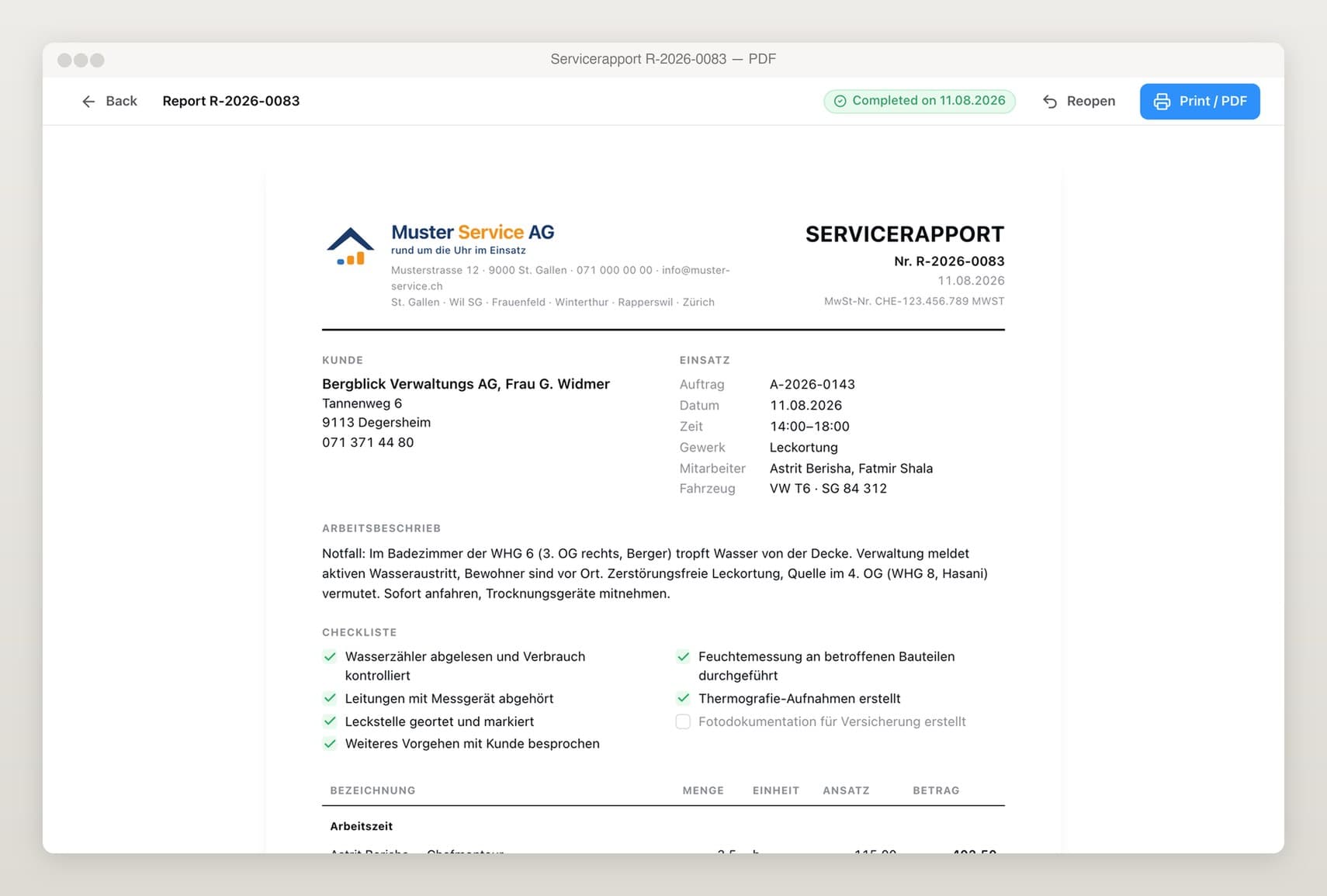Click the window title 'Servicerapport R-2026-0083 — PDF'
This screenshot has width=1327, height=896.
[x=663, y=60]
